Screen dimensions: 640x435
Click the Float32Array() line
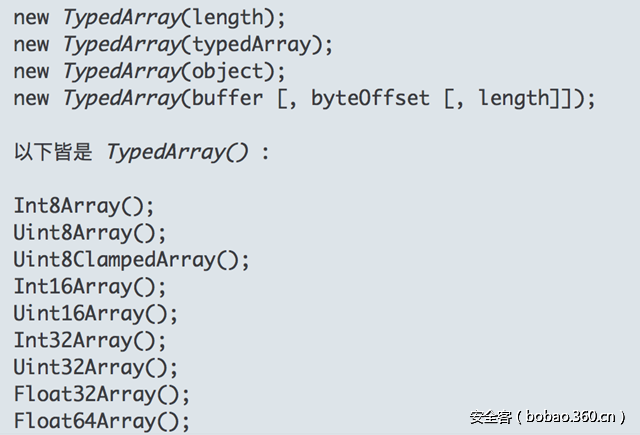[x=102, y=394]
